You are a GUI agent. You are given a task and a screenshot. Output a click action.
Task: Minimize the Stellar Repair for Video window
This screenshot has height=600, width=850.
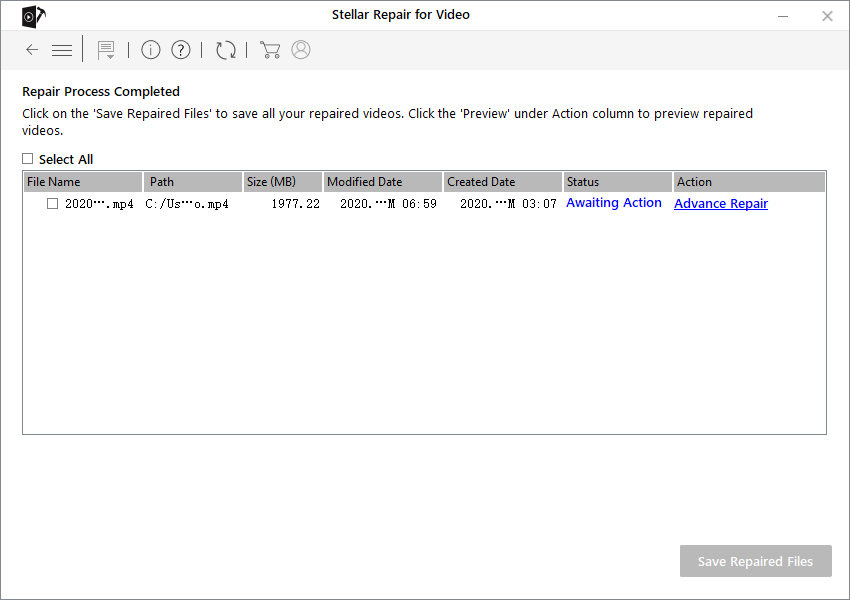[x=783, y=16]
